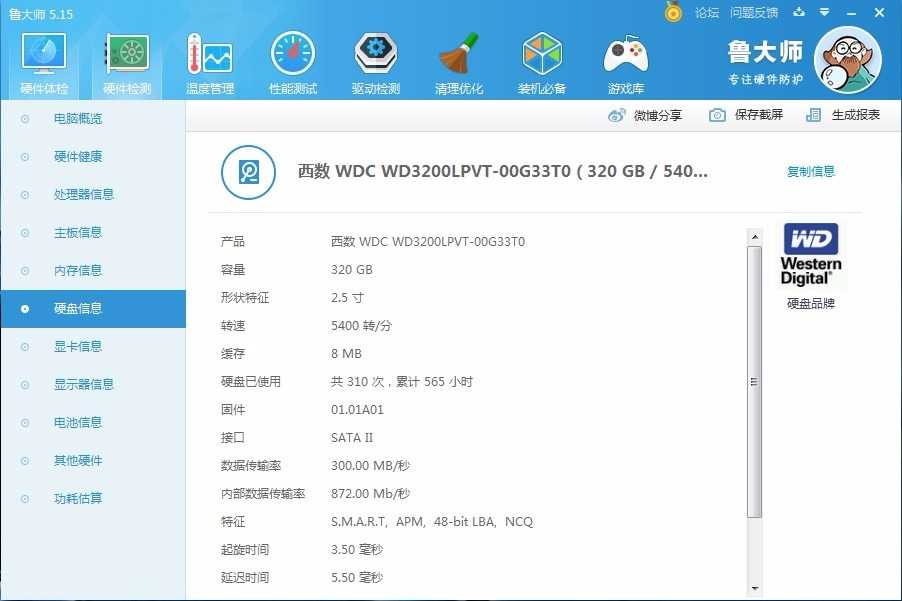Click the firmware value "01.01A01"
This screenshot has height=601, width=902.
pyautogui.click(x=357, y=410)
